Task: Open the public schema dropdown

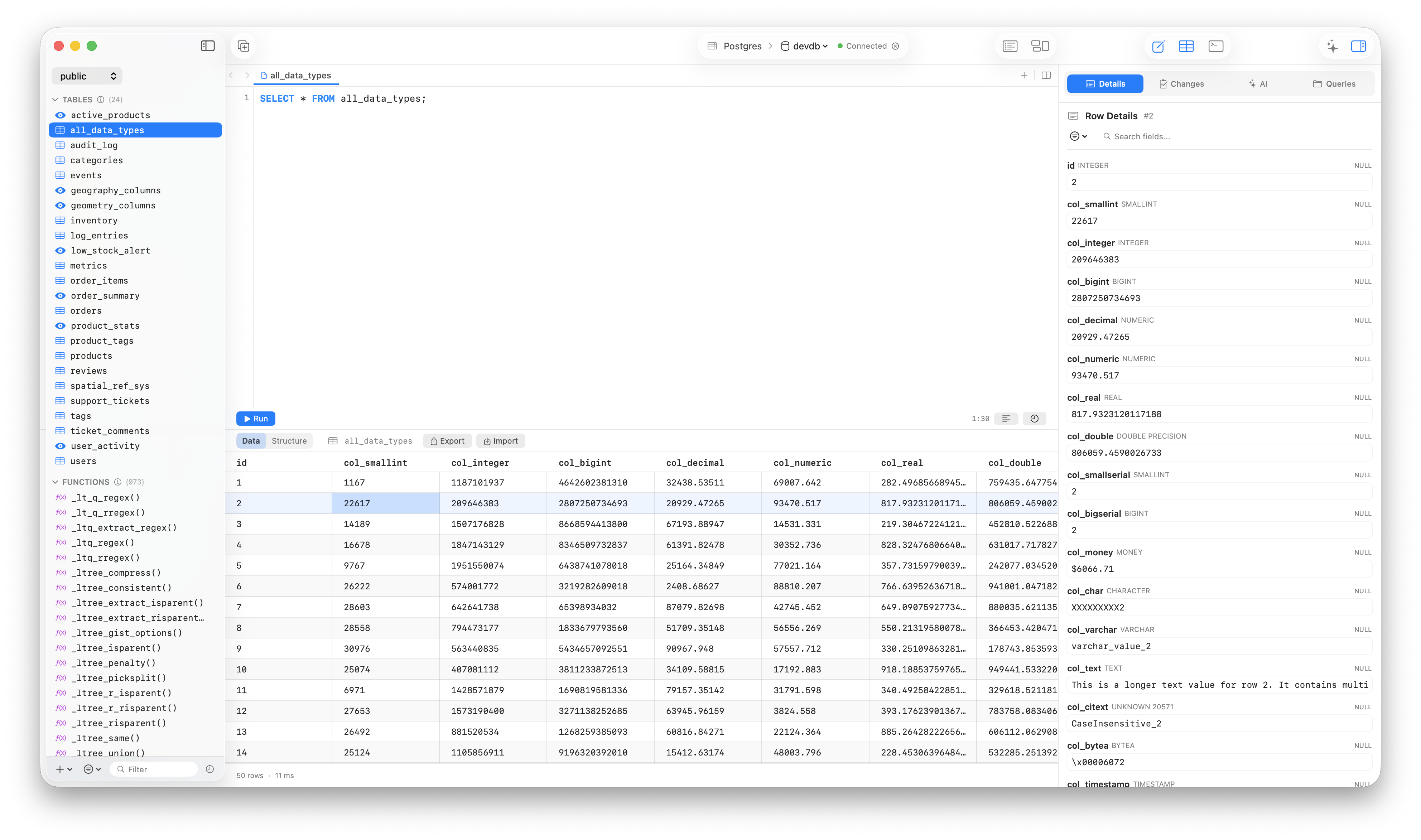Action: click(x=87, y=75)
